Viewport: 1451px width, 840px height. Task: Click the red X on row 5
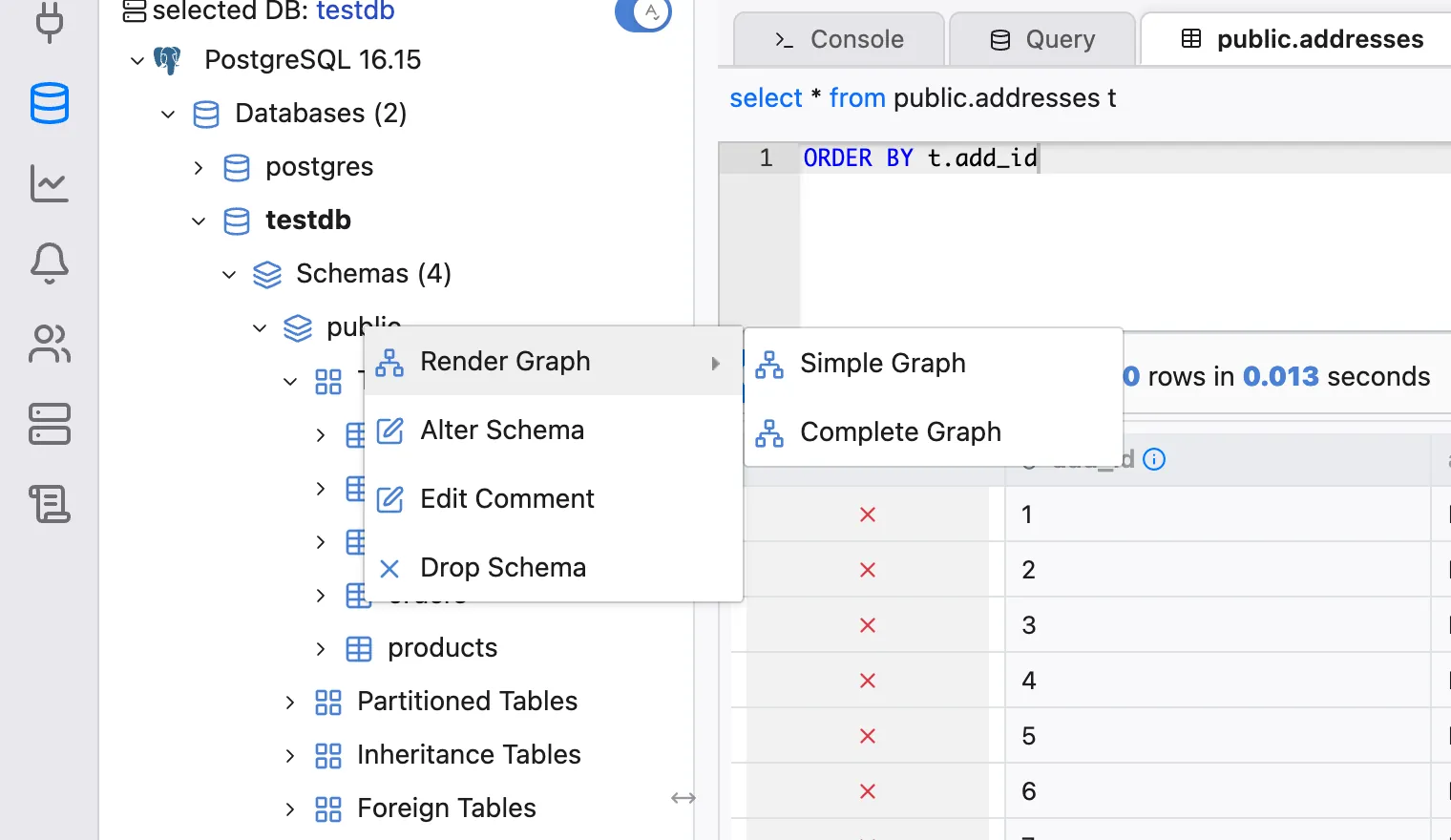868,736
